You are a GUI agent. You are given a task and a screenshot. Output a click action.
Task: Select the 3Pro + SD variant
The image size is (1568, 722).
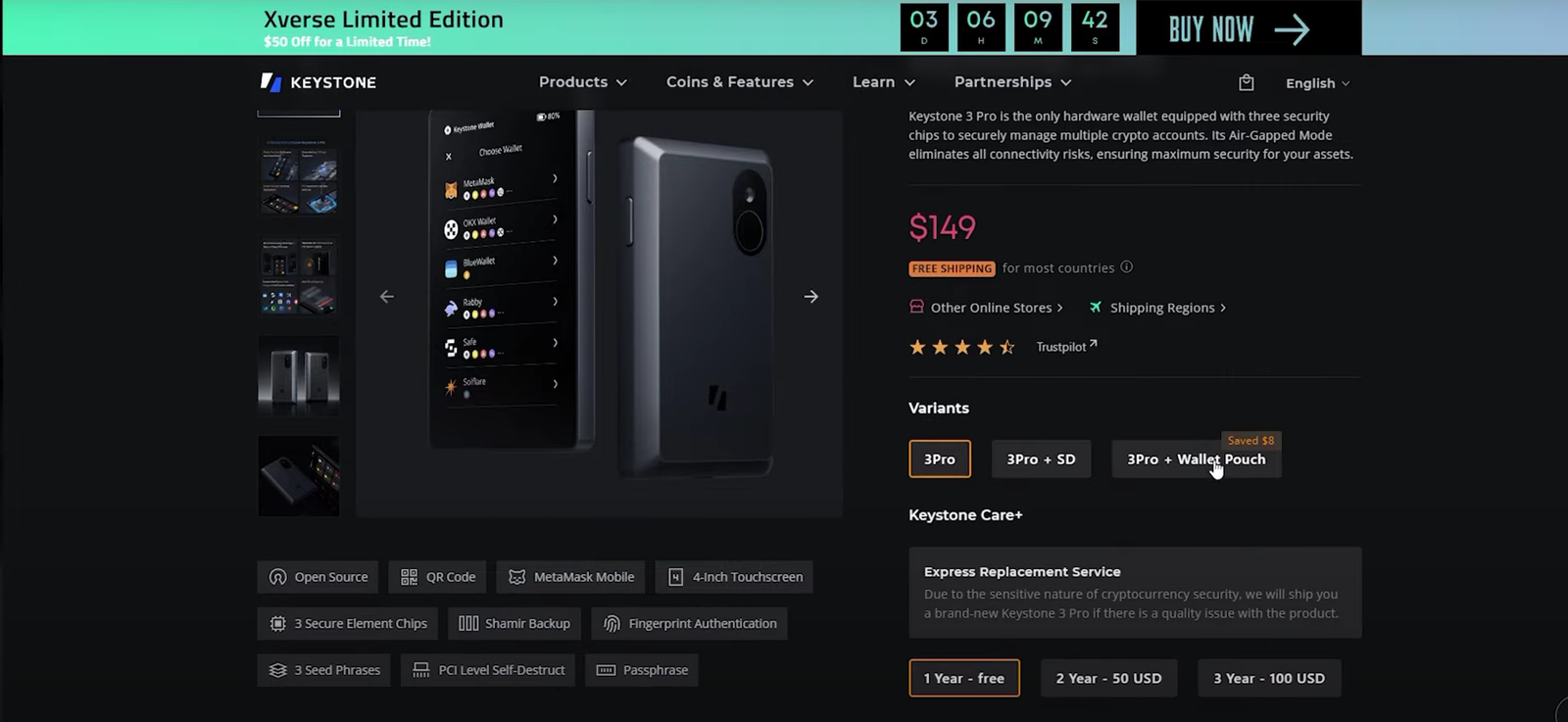pyautogui.click(x=1041, y=459)
